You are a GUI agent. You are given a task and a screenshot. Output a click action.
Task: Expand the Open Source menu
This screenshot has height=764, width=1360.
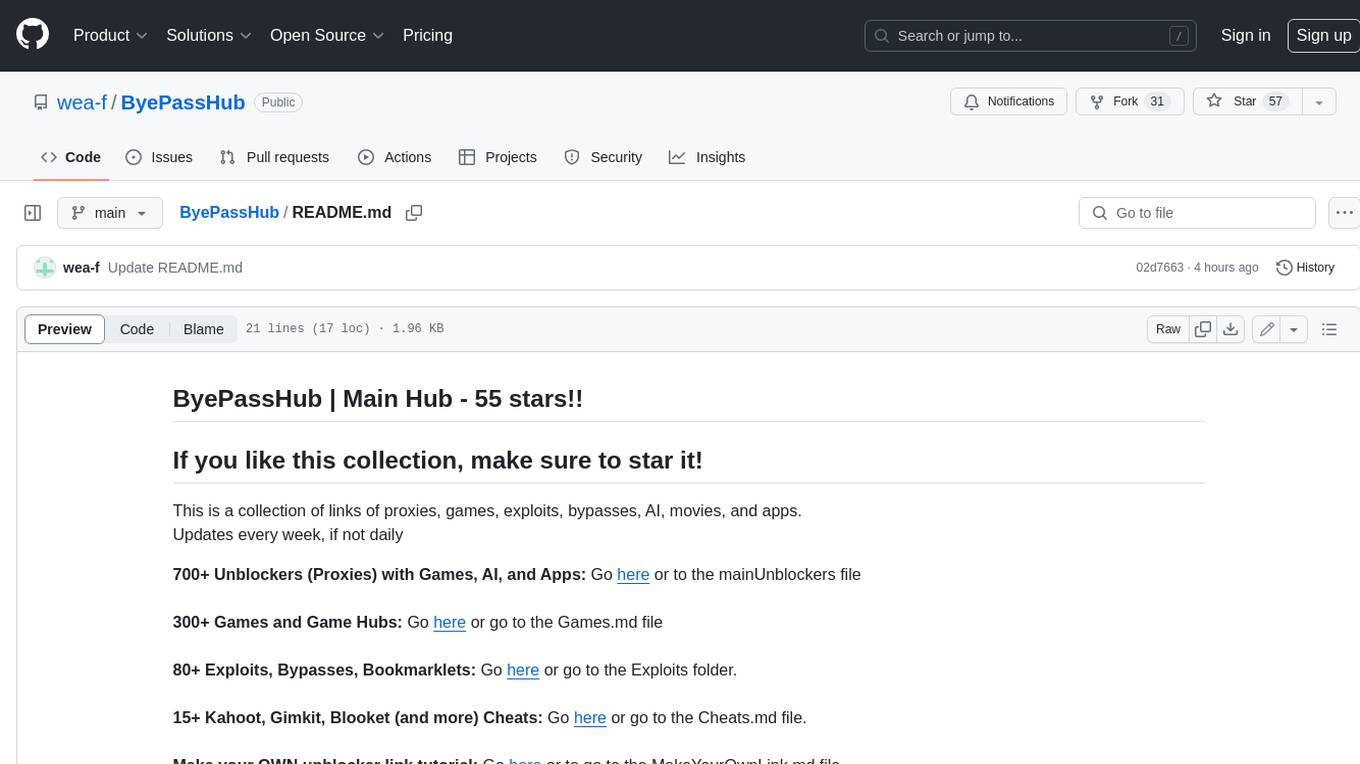pos(327,35)
